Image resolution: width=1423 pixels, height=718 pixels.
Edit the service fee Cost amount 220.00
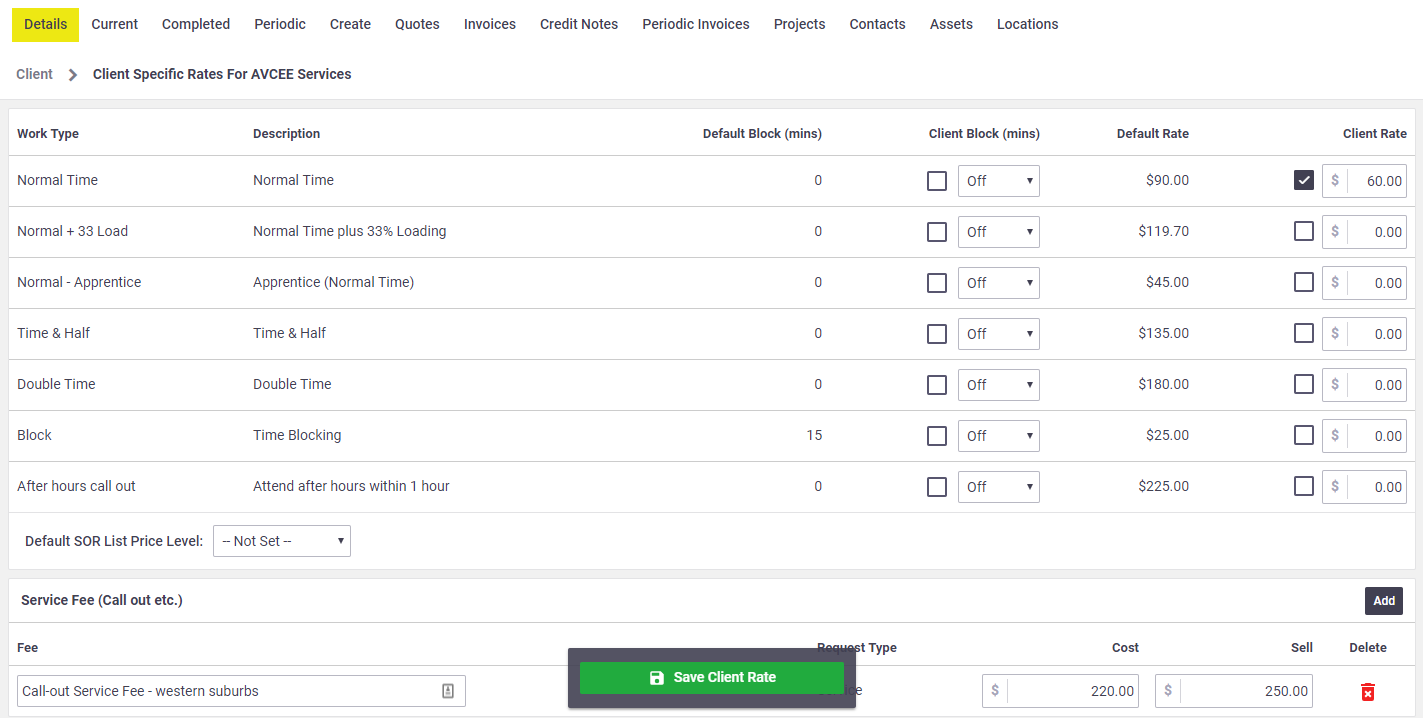(x=1060, y=691)
